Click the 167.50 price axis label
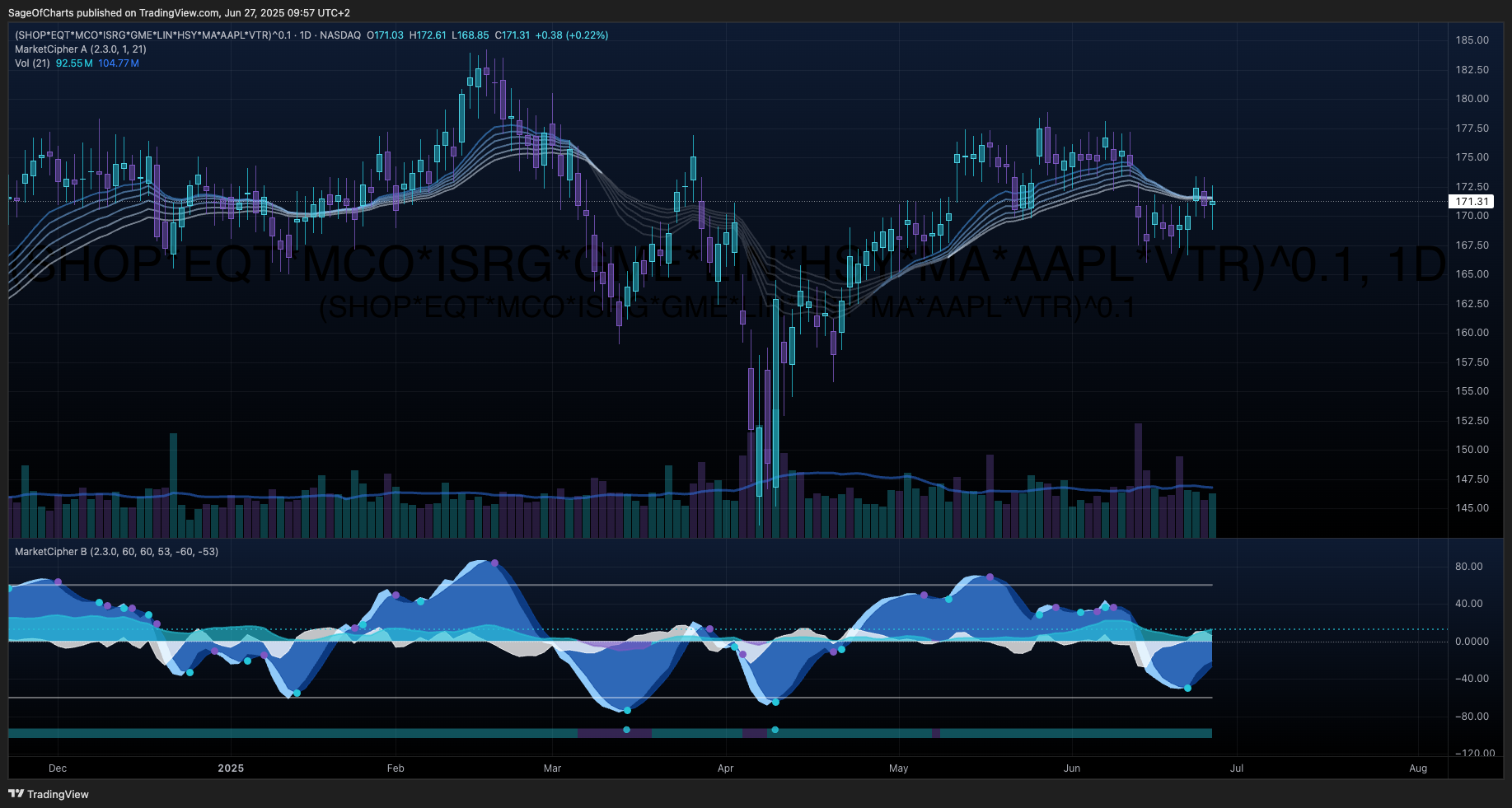Image resolution: width=1512 pixels, height=808 pixels. pos(1472,245)
